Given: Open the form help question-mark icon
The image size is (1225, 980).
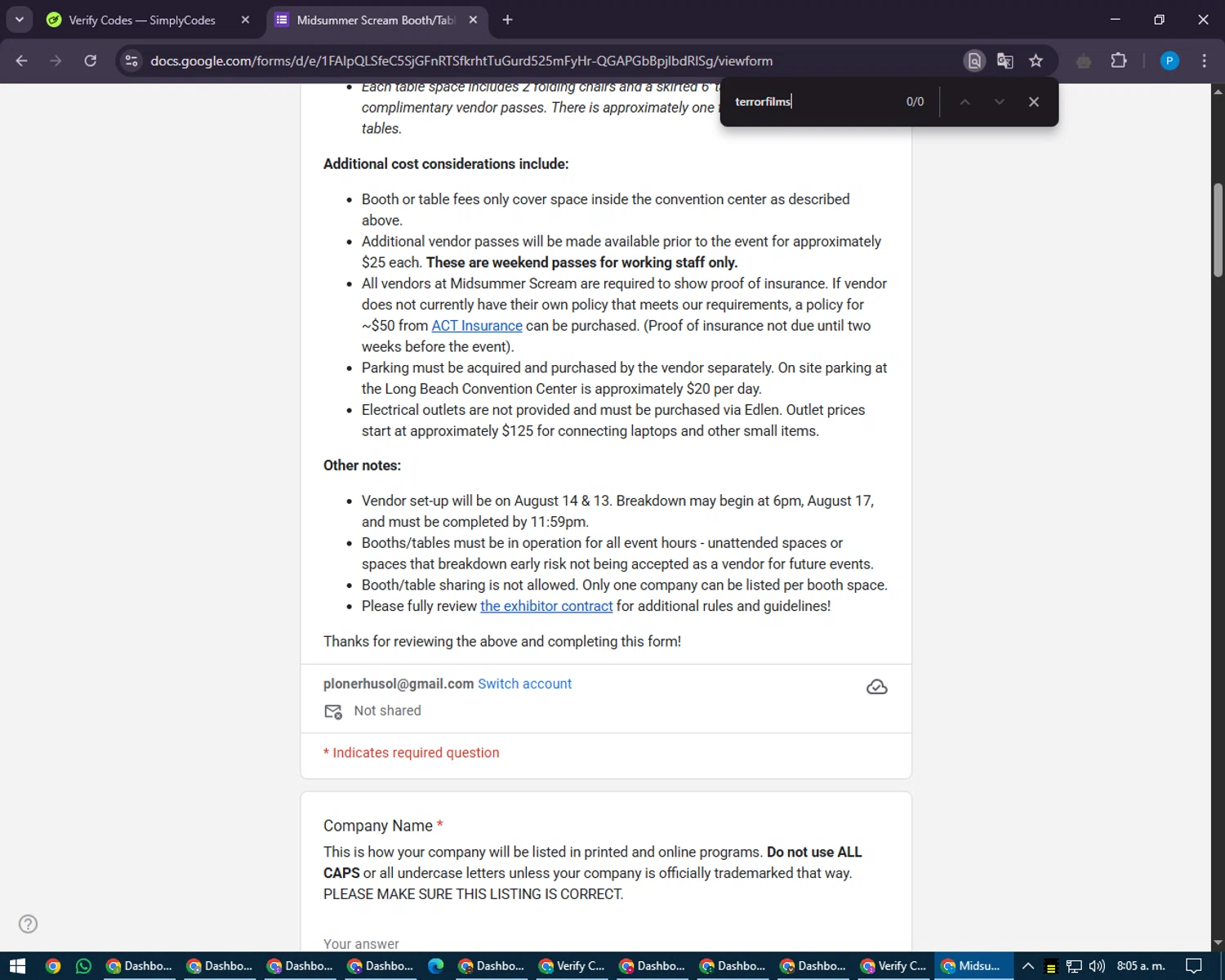Looking at the screenshot, I should click(x=28, y=924).
